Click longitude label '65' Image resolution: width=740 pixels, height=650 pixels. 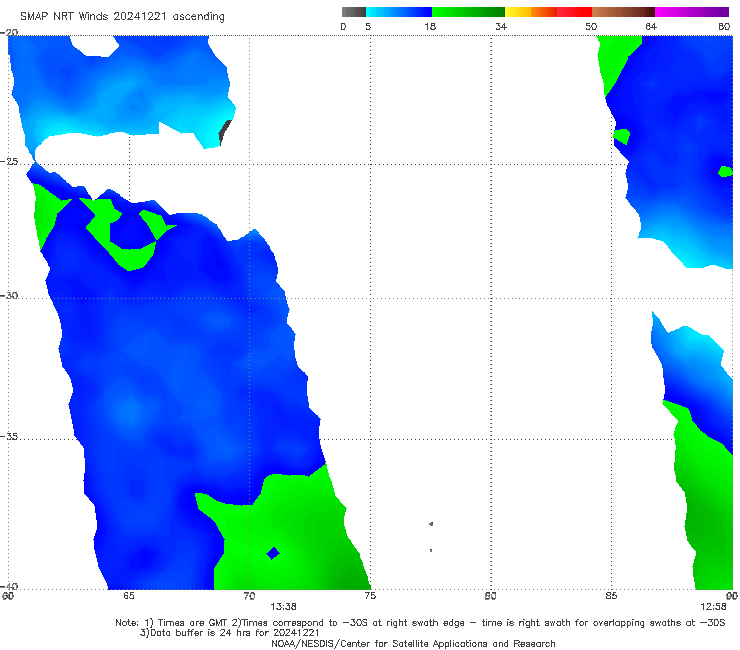tap(129, 596)
